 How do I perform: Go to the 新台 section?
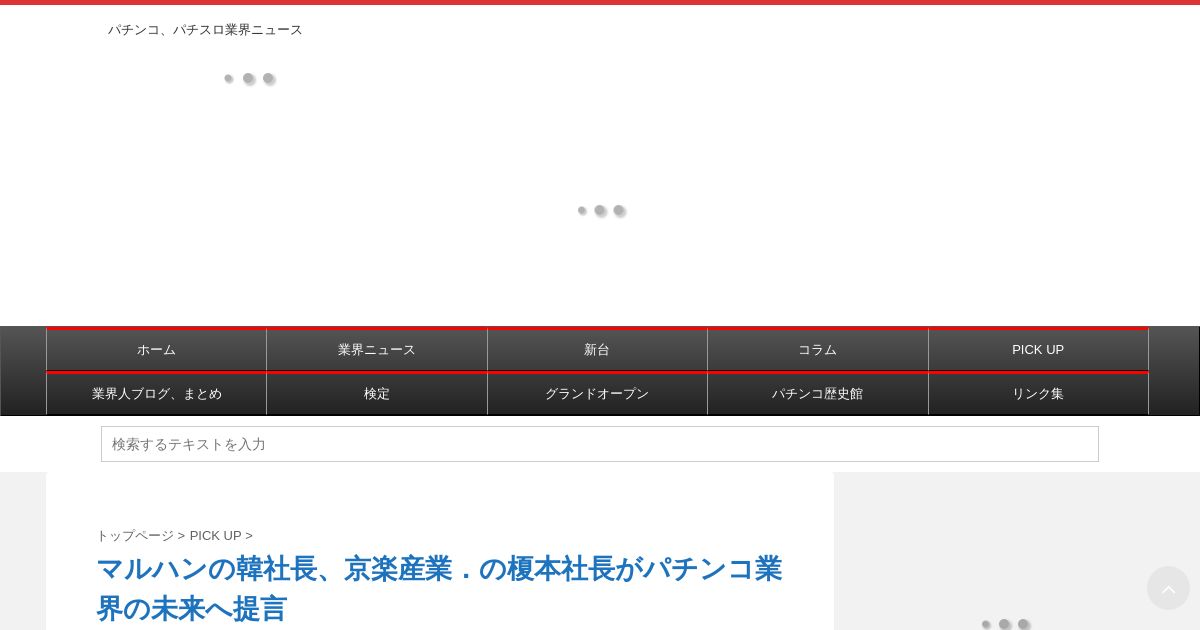click(x=597, y=350)
